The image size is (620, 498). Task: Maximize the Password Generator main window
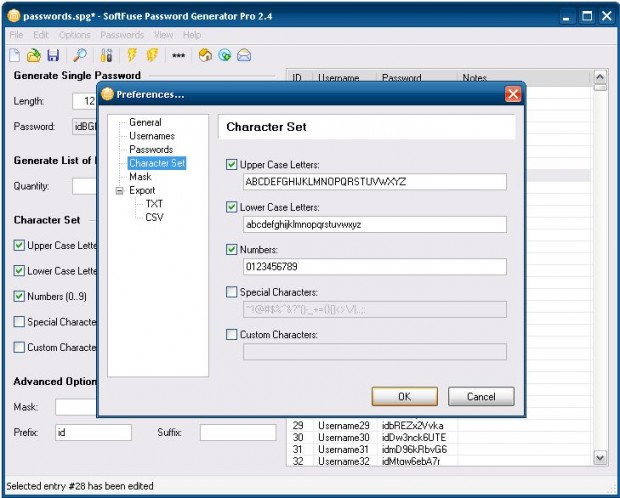pos(587,16)
